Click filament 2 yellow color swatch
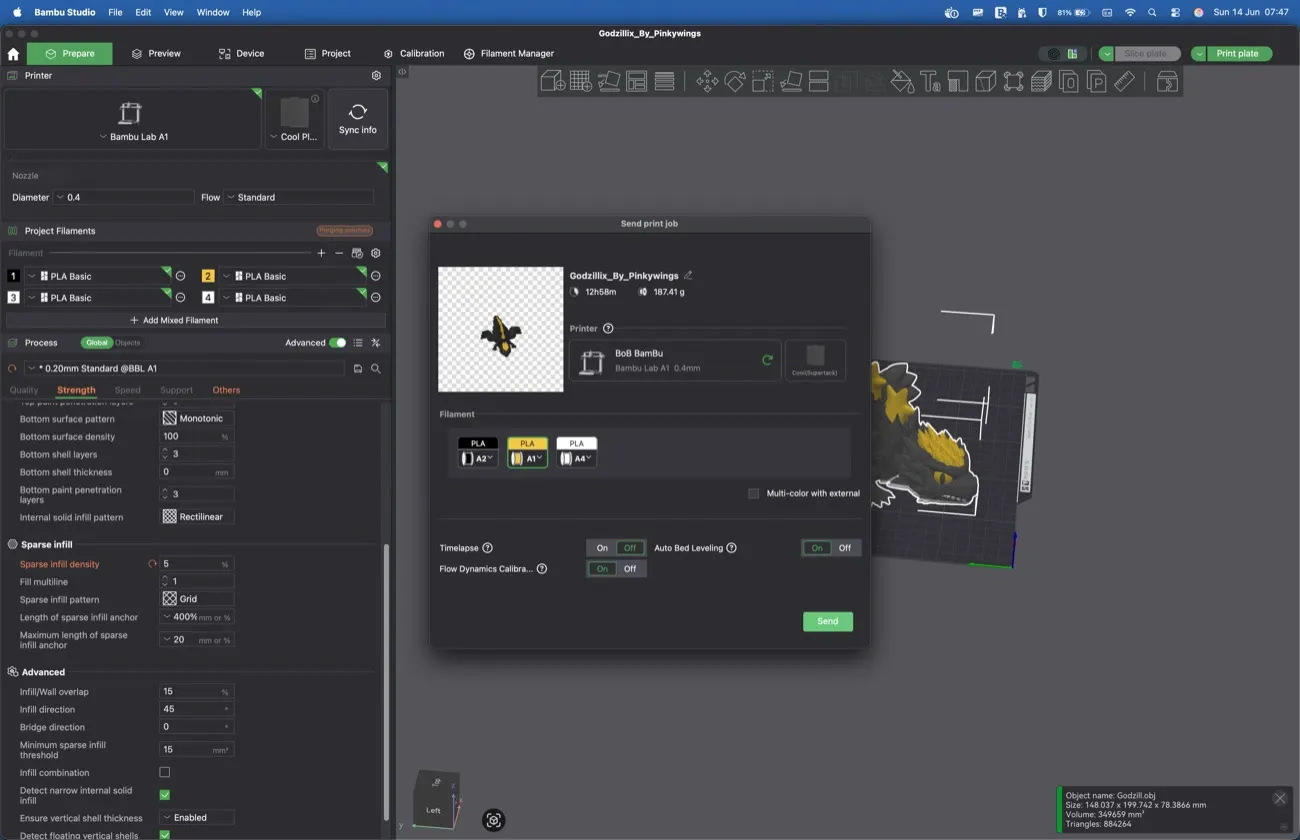The height and width of the screenshot is (840, 1300). pos(208,276)
